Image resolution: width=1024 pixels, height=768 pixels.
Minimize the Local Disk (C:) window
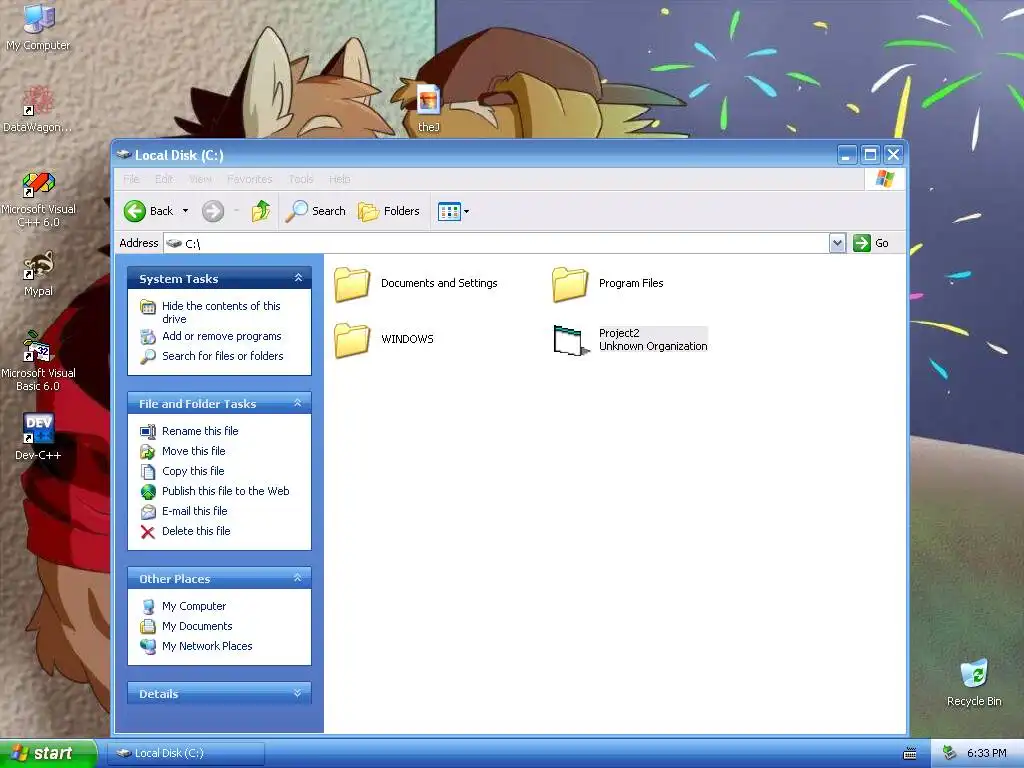[x=847, y=155]
